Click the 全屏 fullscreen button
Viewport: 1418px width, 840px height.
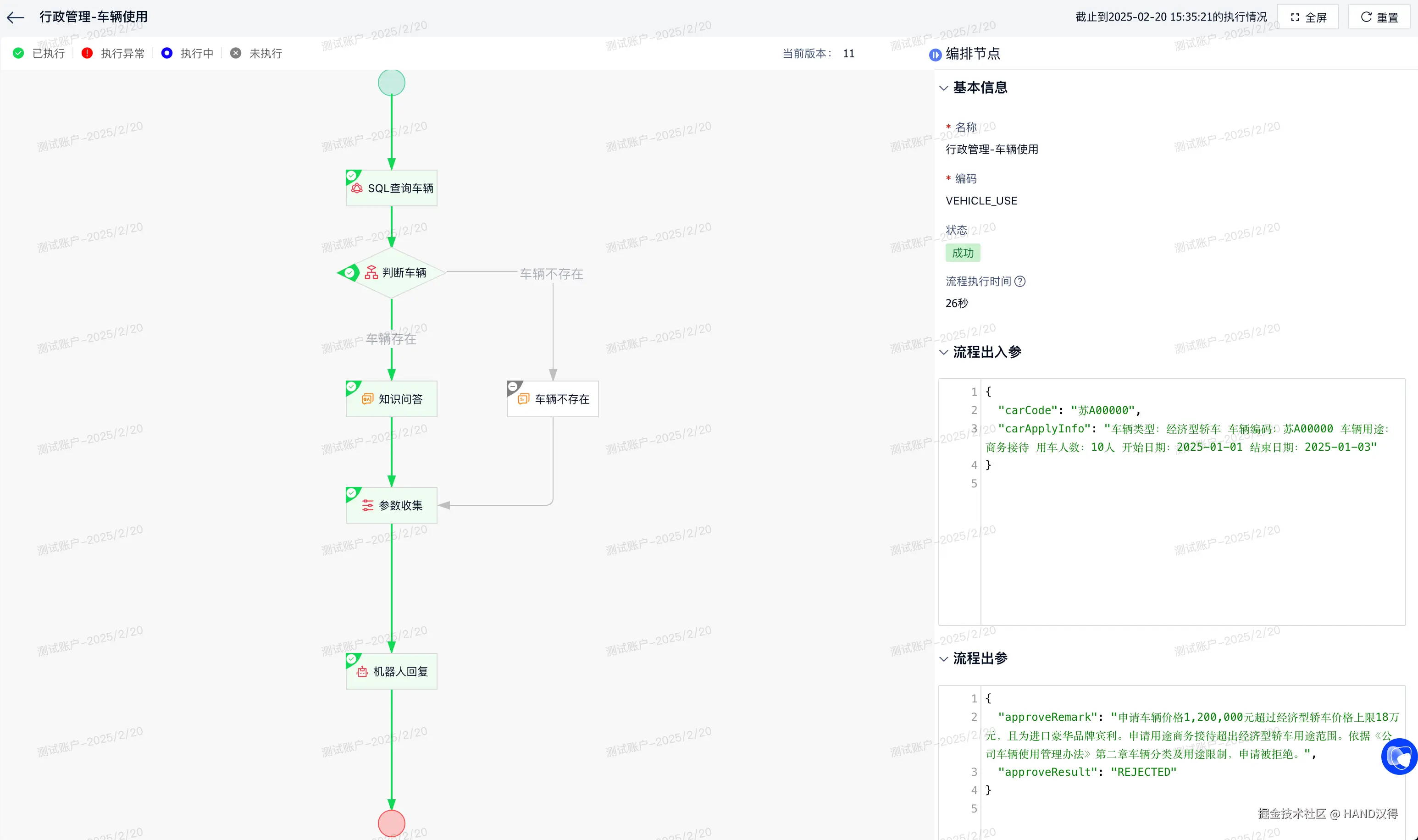1307,17
